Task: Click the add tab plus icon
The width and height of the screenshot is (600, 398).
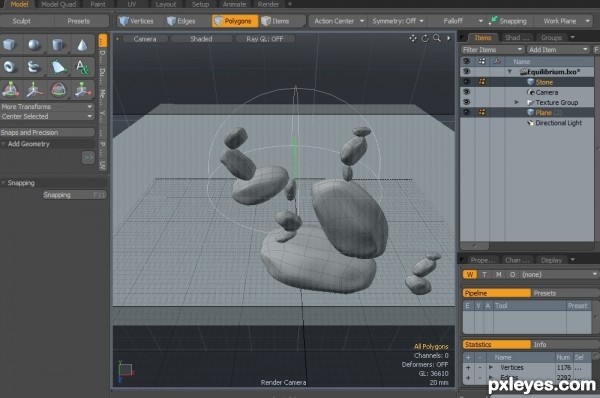Action: pyautogui.click(x=290, y=4)
